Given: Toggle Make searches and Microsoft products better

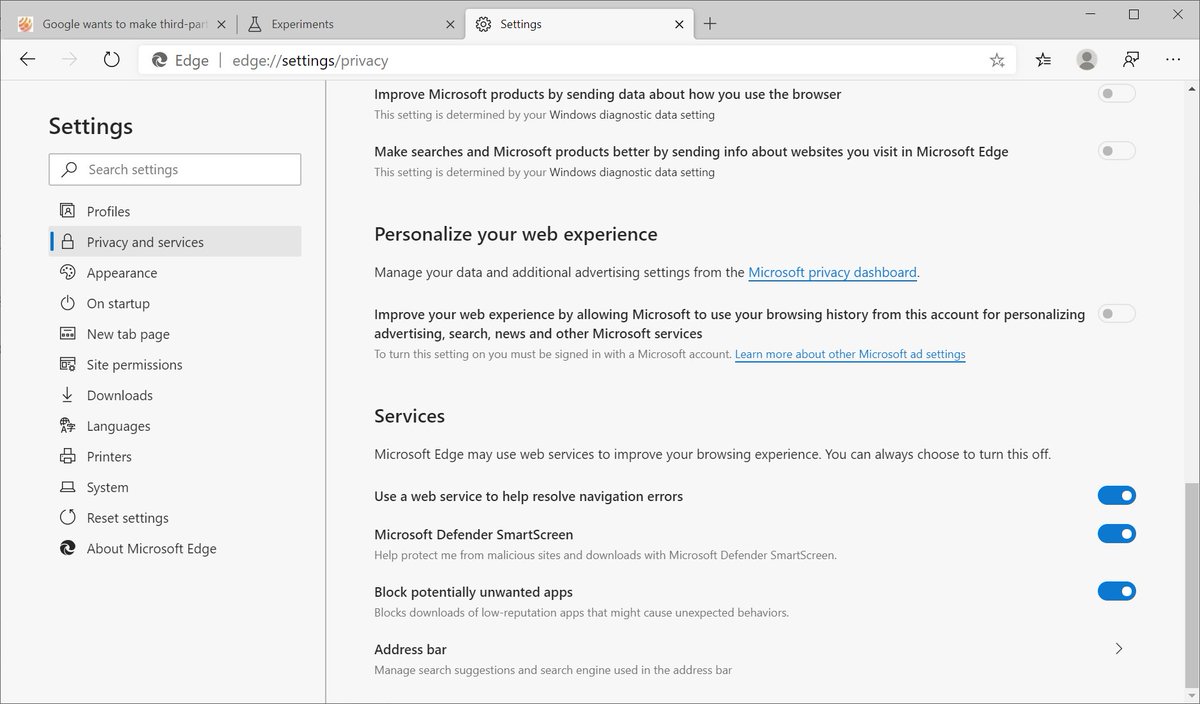Looking at the screenshot, I should pyautogui.click(x=1117, y=152).
